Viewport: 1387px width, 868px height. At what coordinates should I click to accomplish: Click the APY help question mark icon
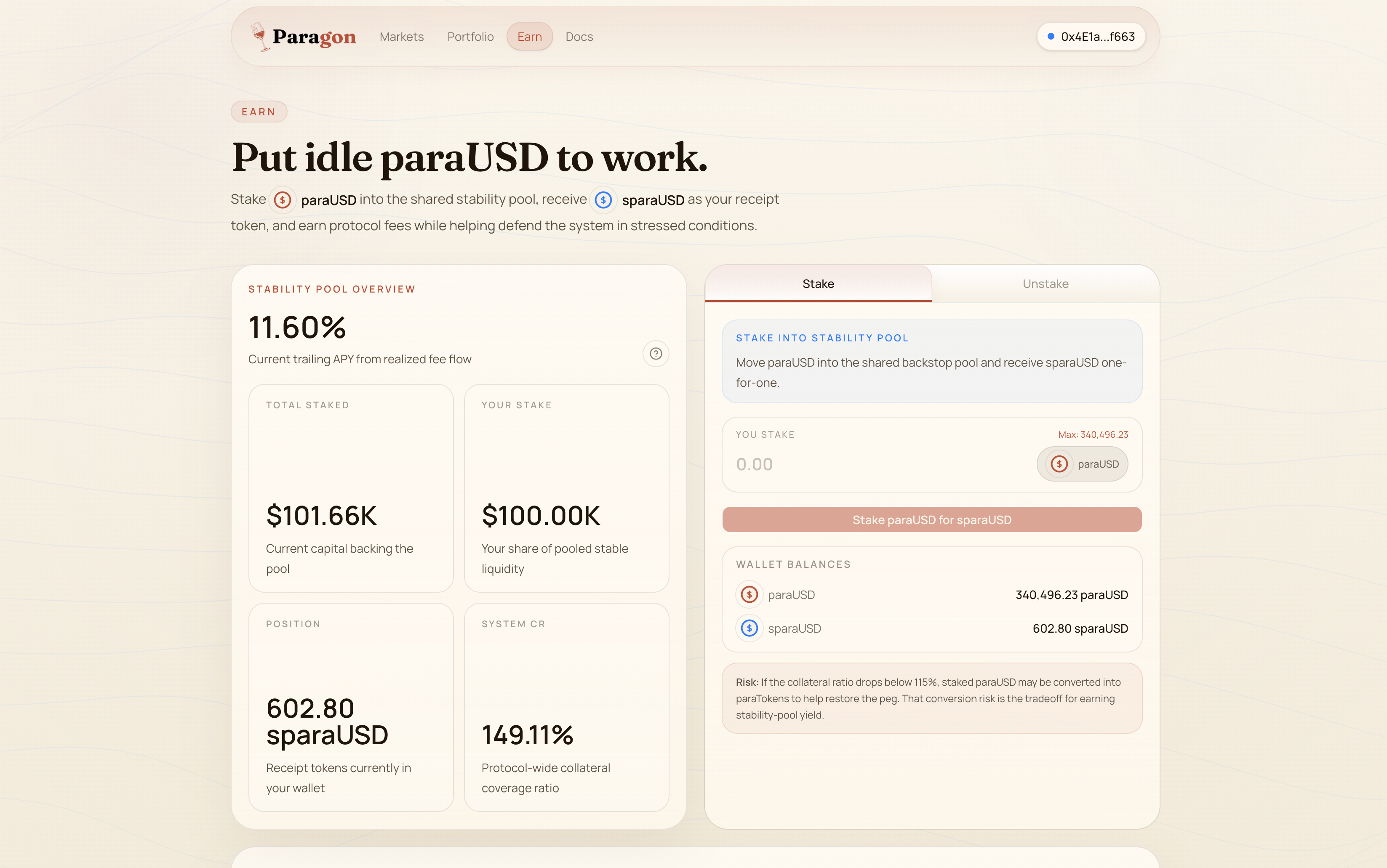(656, 354)
